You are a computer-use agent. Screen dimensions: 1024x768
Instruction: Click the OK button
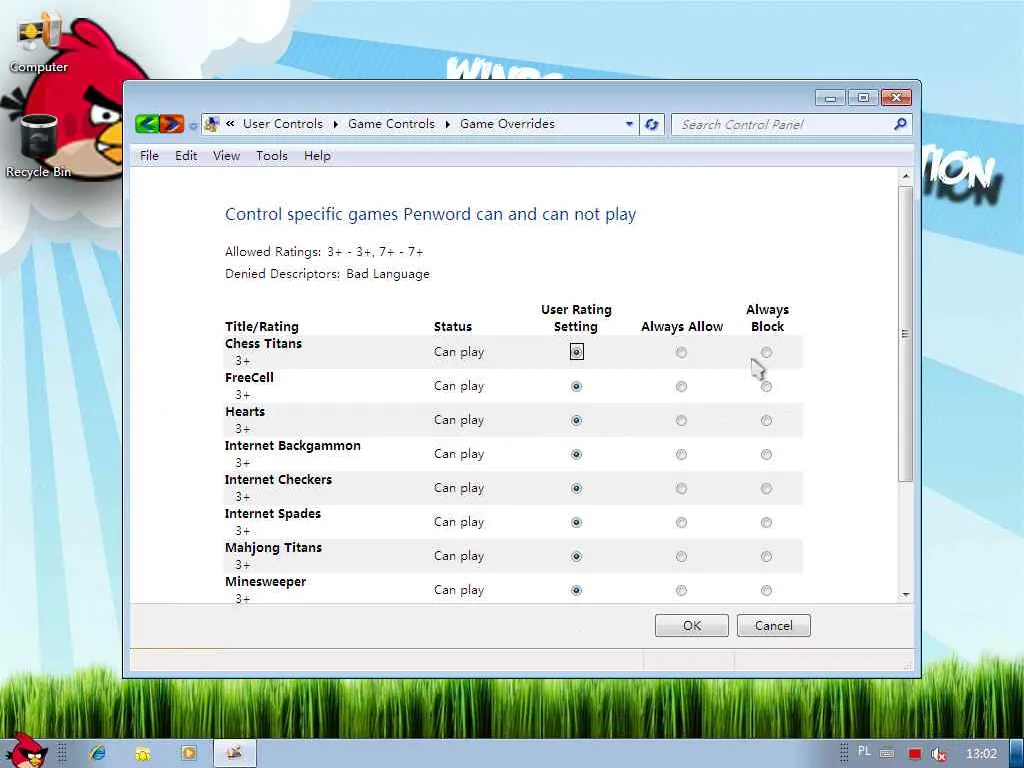(x=692, y=626)
